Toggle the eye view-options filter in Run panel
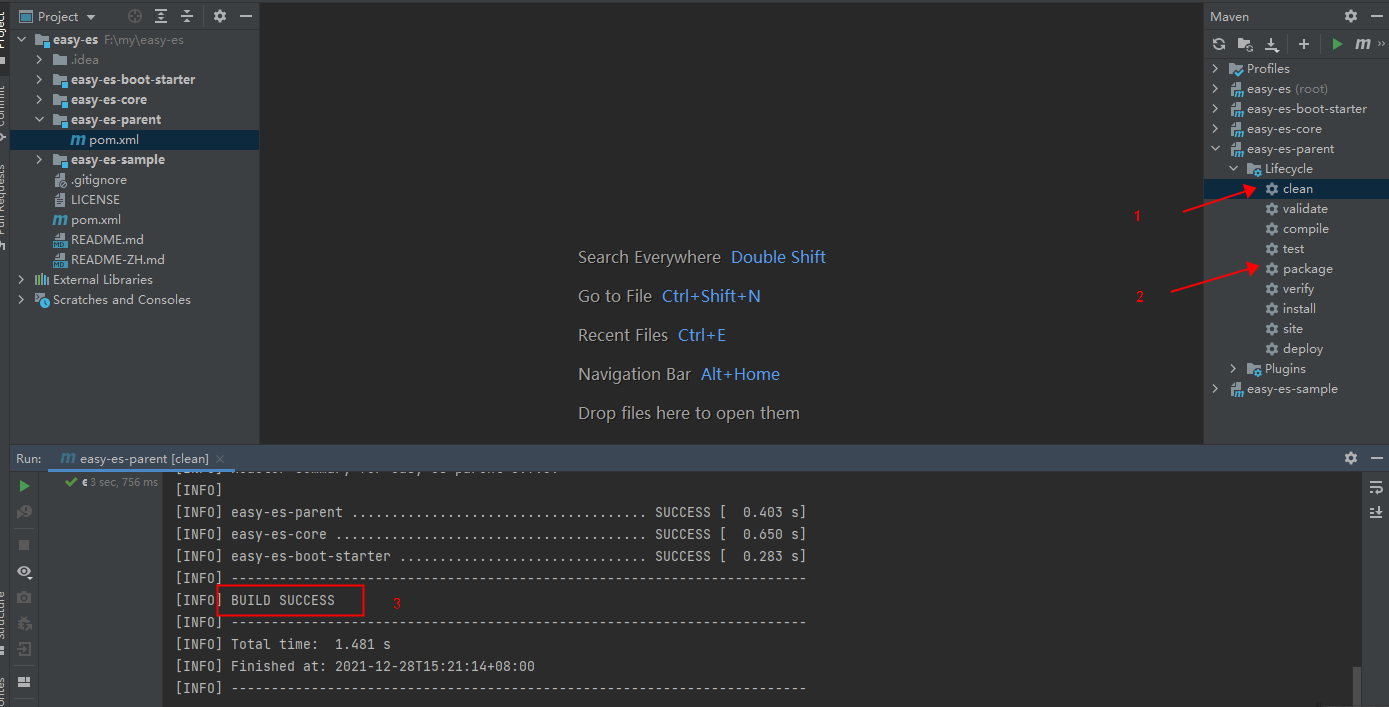Viewport: 1389px width, 707px height. point(24,572)
